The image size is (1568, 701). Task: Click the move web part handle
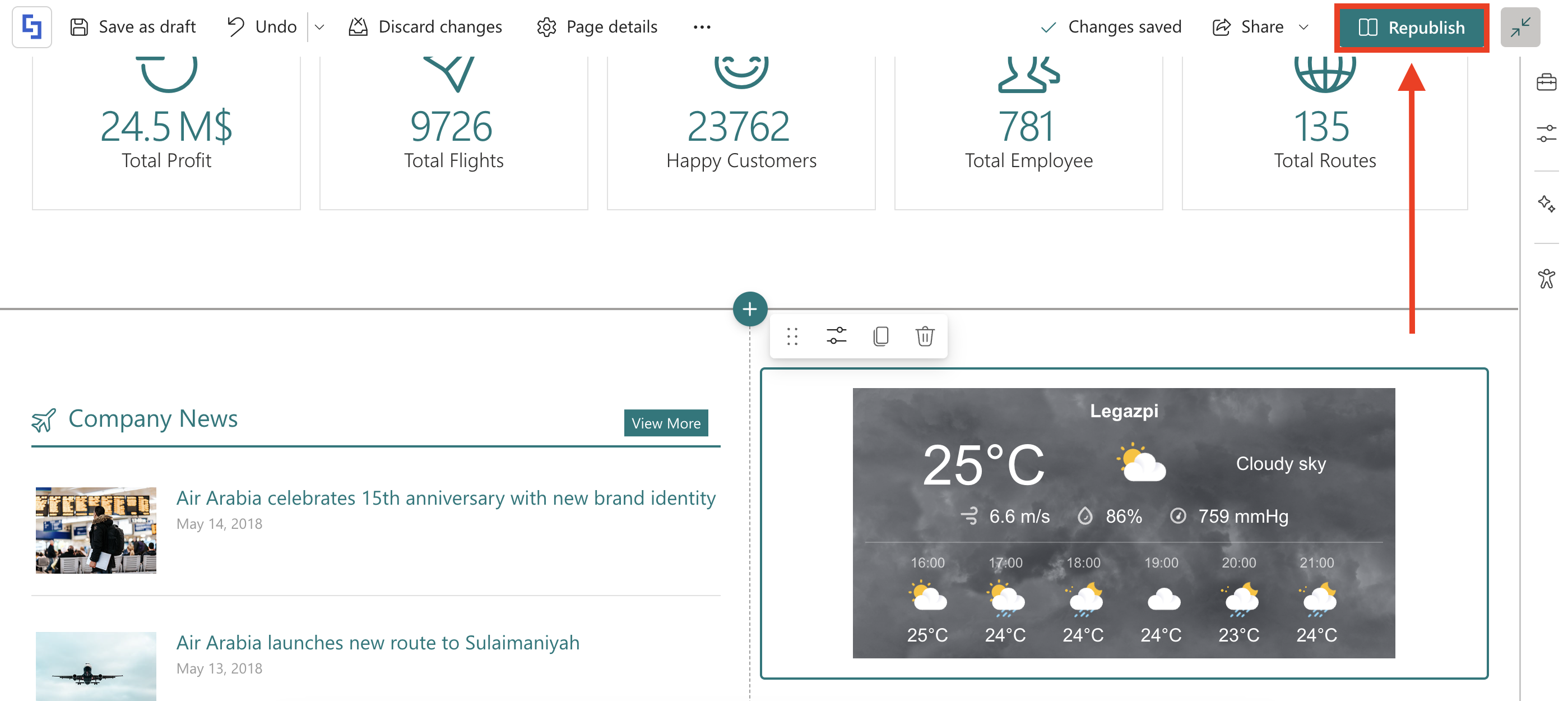[791, 335]
